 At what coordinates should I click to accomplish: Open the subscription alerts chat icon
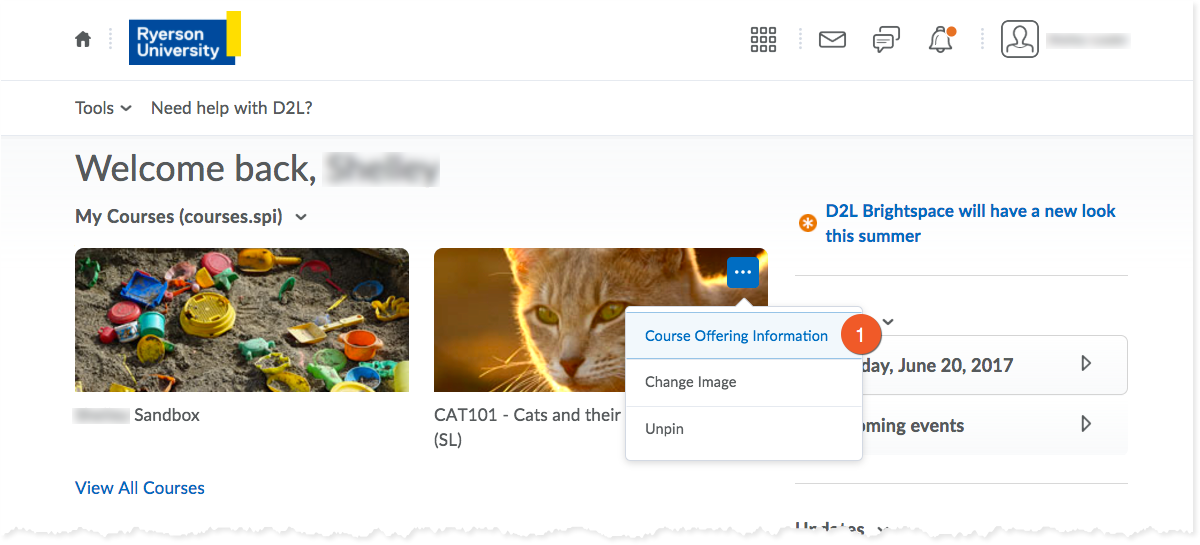point(886,40)
